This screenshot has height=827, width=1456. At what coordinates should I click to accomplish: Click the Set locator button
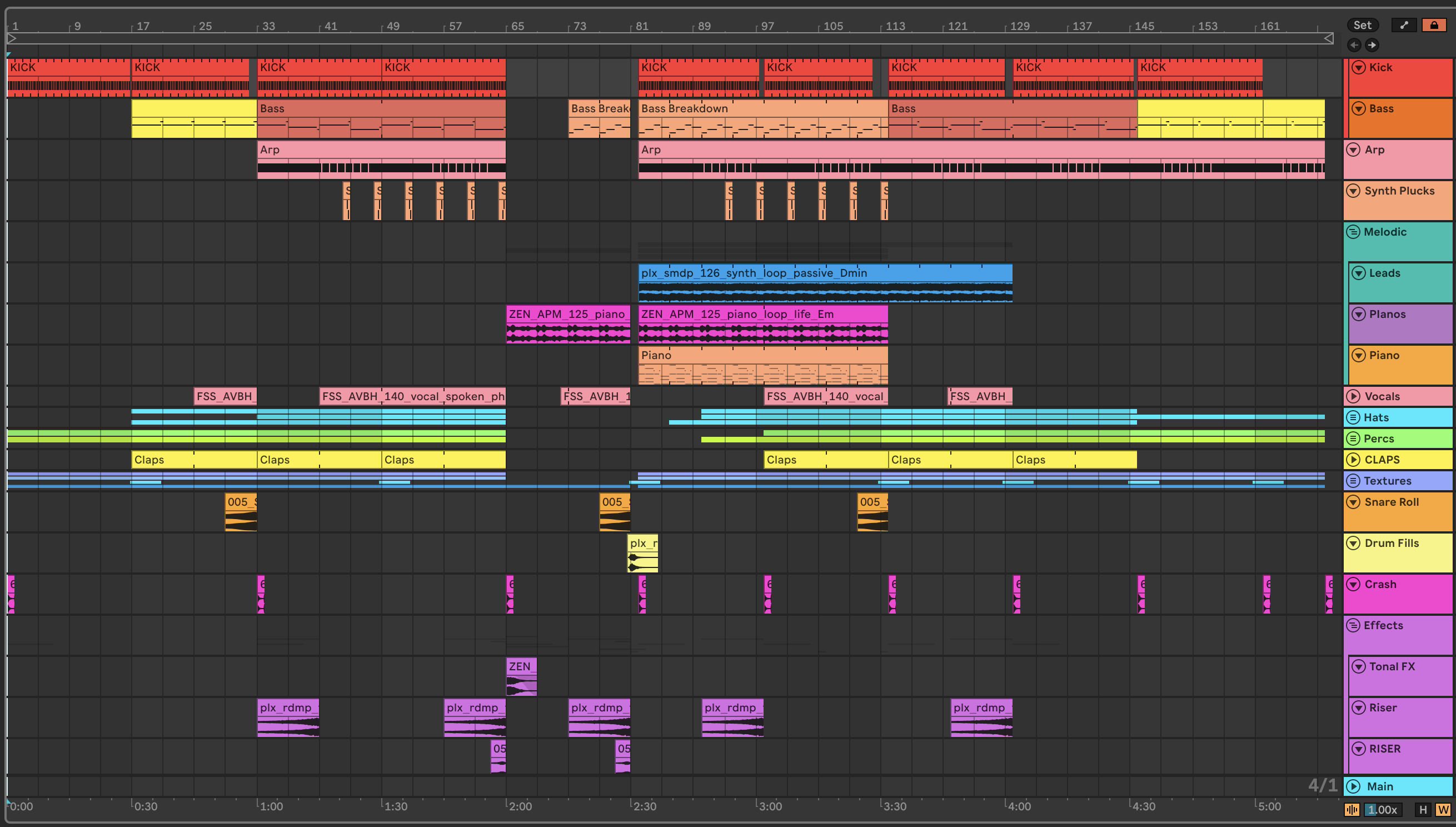coord(1362,25)
